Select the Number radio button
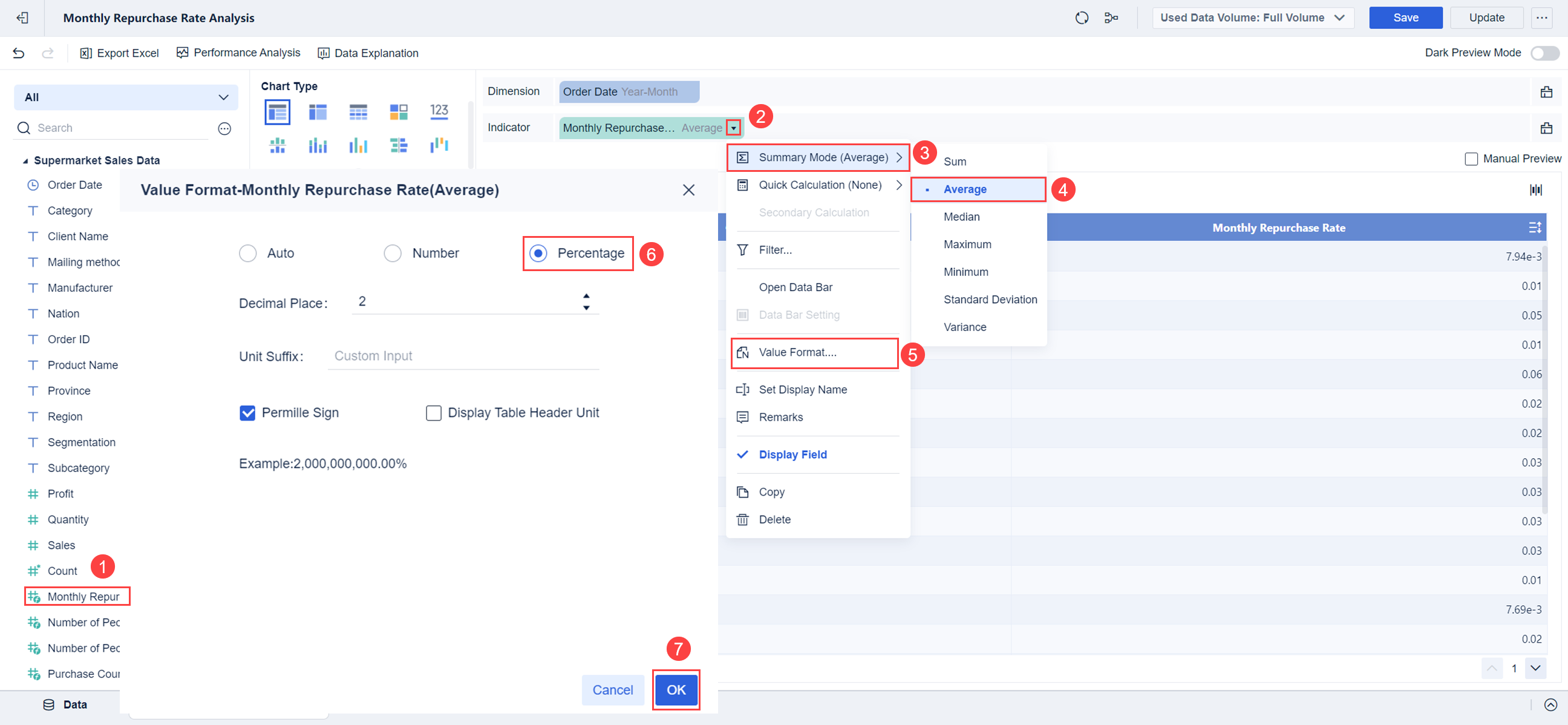 (x=393, y=253)
